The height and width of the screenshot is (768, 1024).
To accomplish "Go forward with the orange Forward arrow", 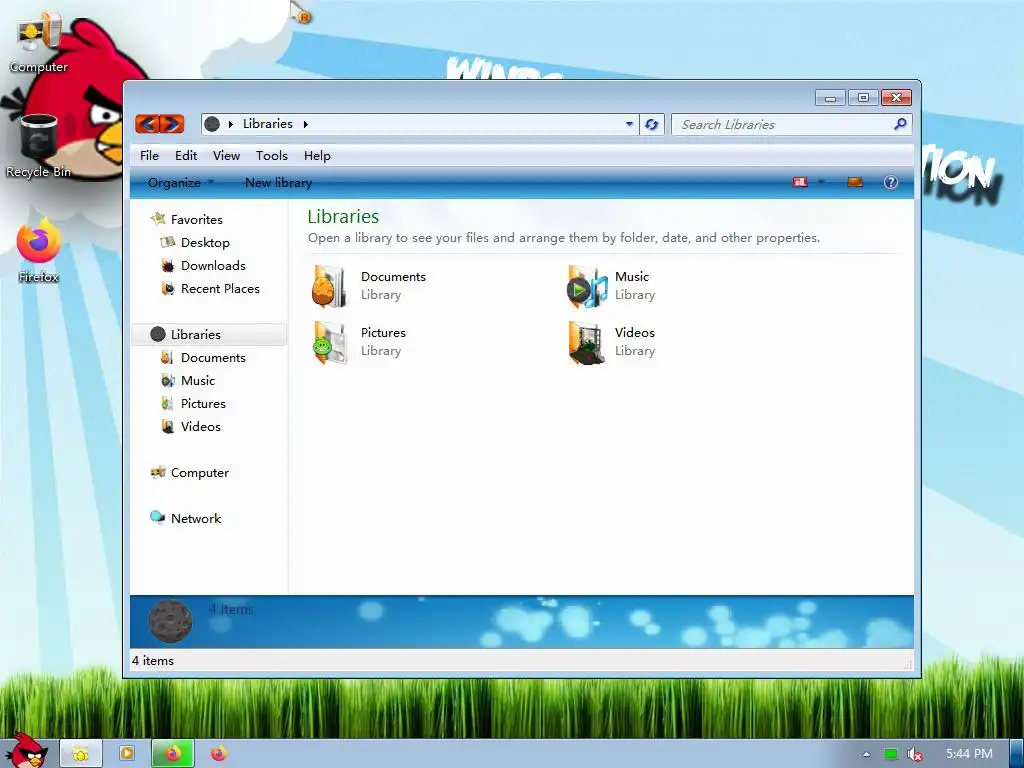I will click(x=172, y=123).
